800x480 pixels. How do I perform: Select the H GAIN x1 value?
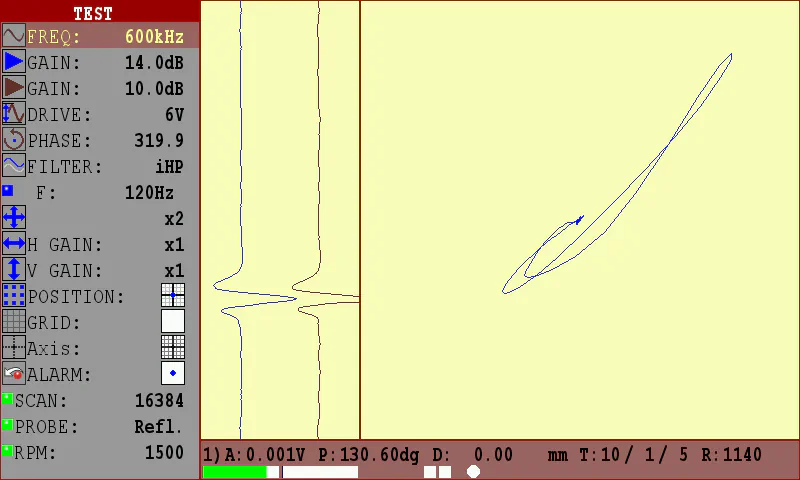[x=174, y=245]
